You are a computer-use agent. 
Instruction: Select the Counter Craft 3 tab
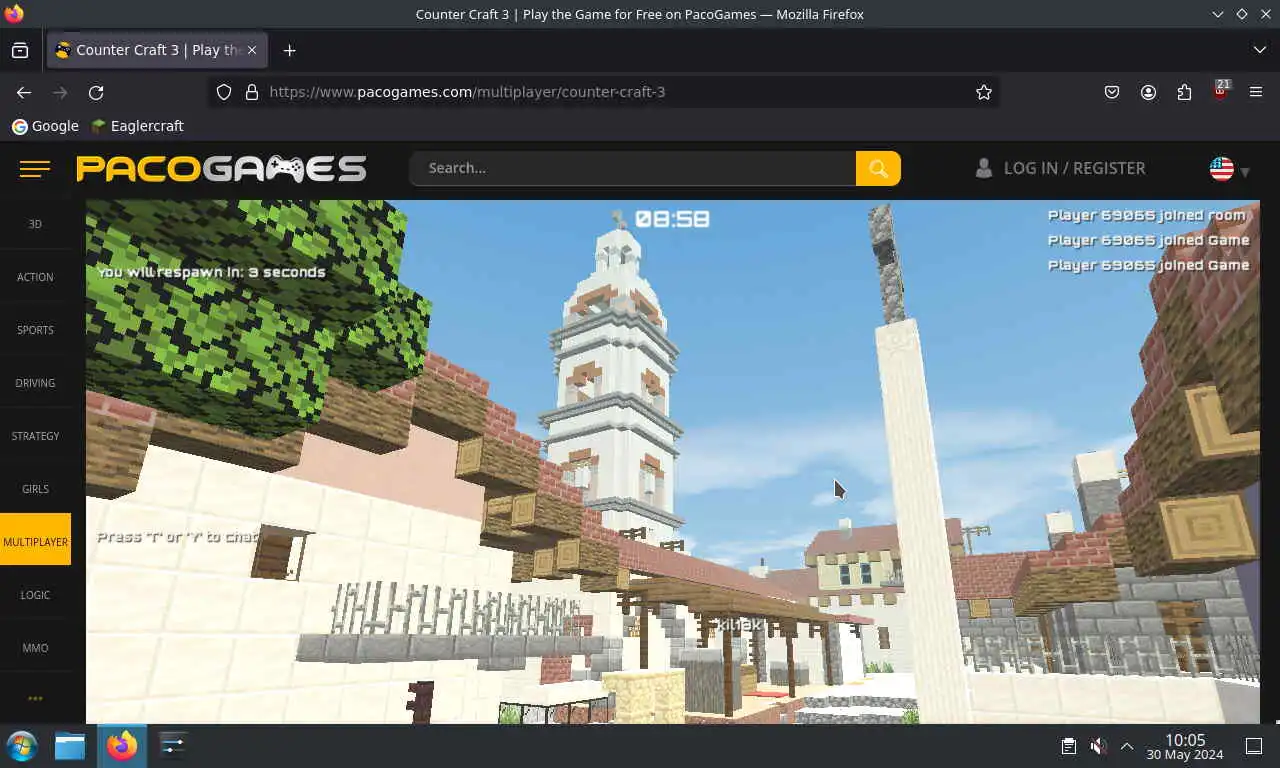tap(156, 50)
